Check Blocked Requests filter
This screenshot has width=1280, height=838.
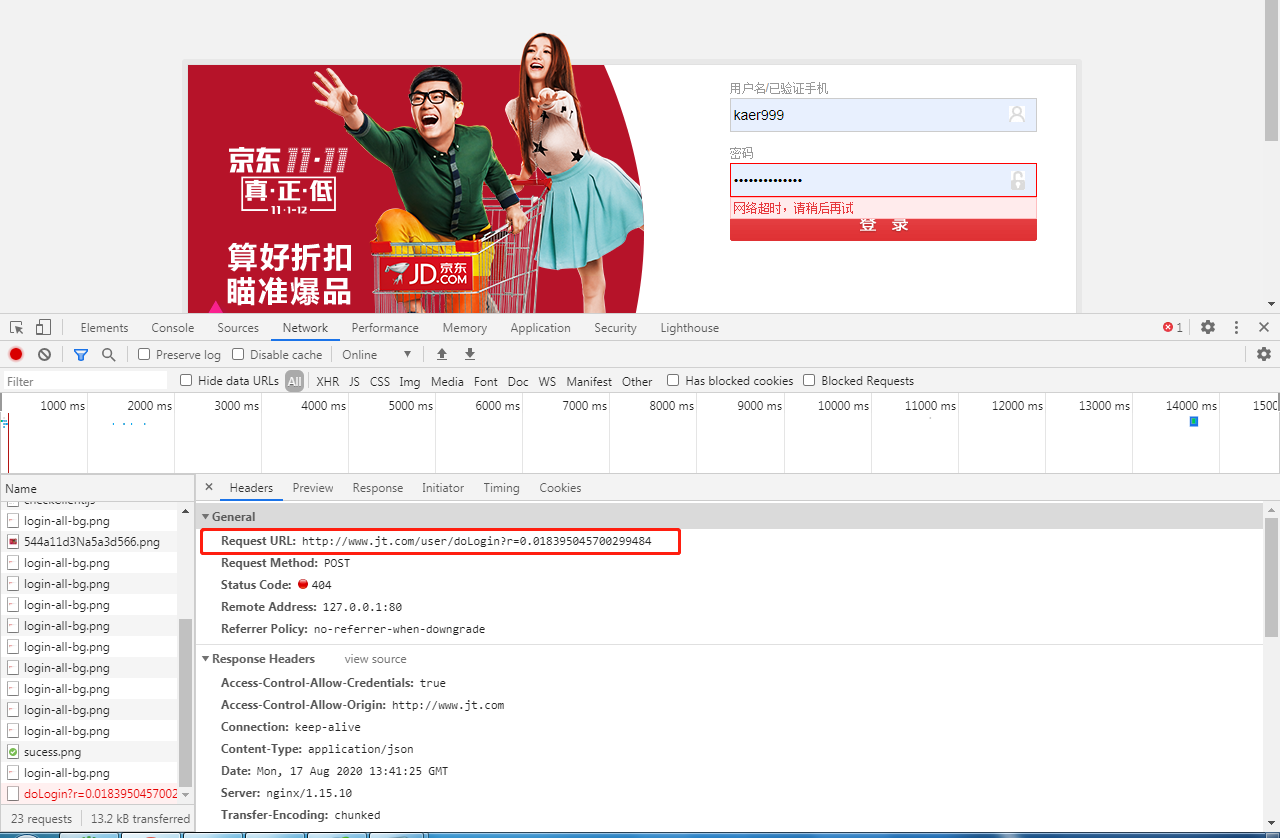click(x=809, y=380)
